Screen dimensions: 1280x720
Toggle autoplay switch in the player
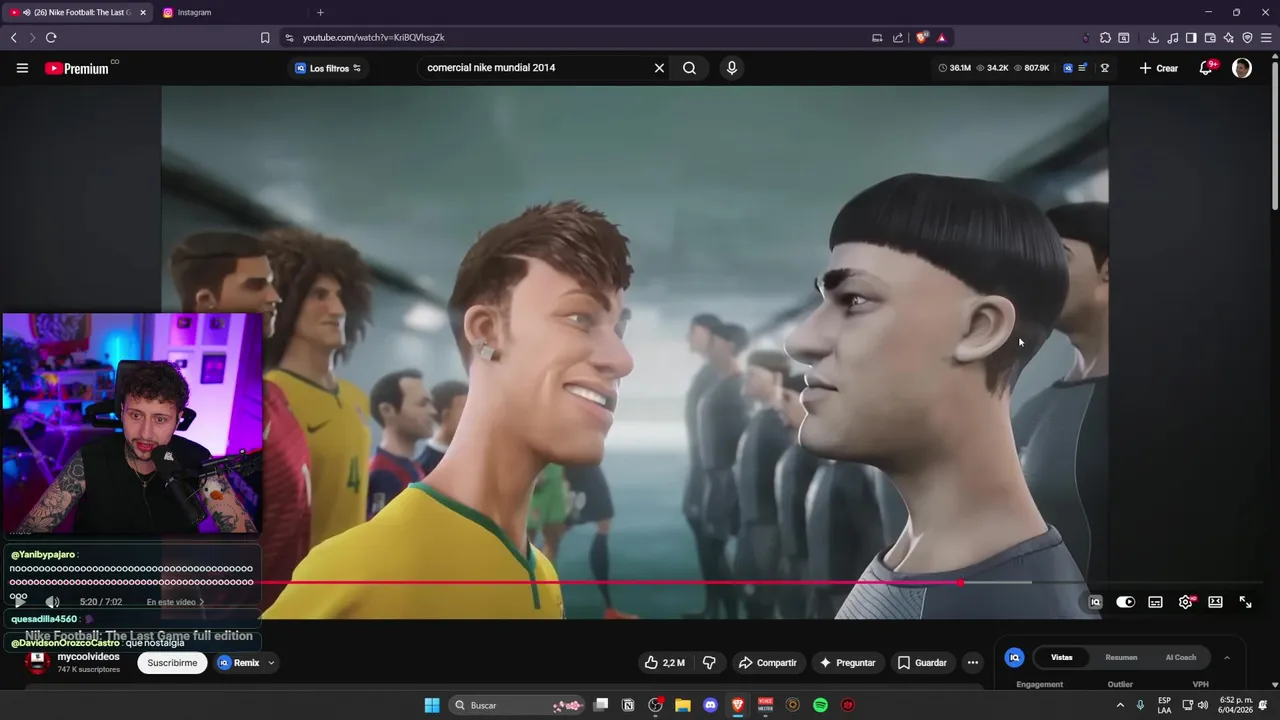(1125, 602)
